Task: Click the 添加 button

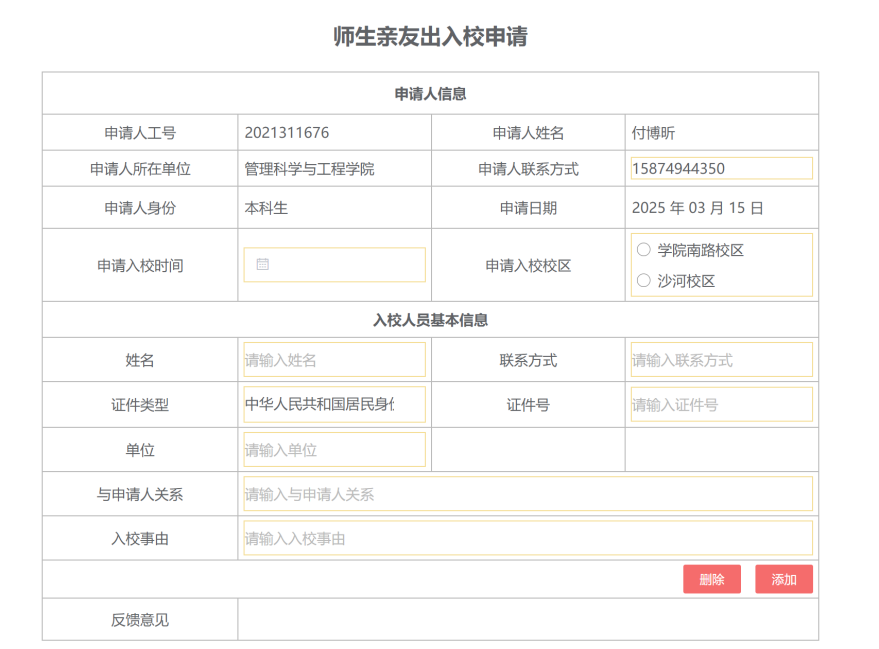Action: tap(783, 579)
